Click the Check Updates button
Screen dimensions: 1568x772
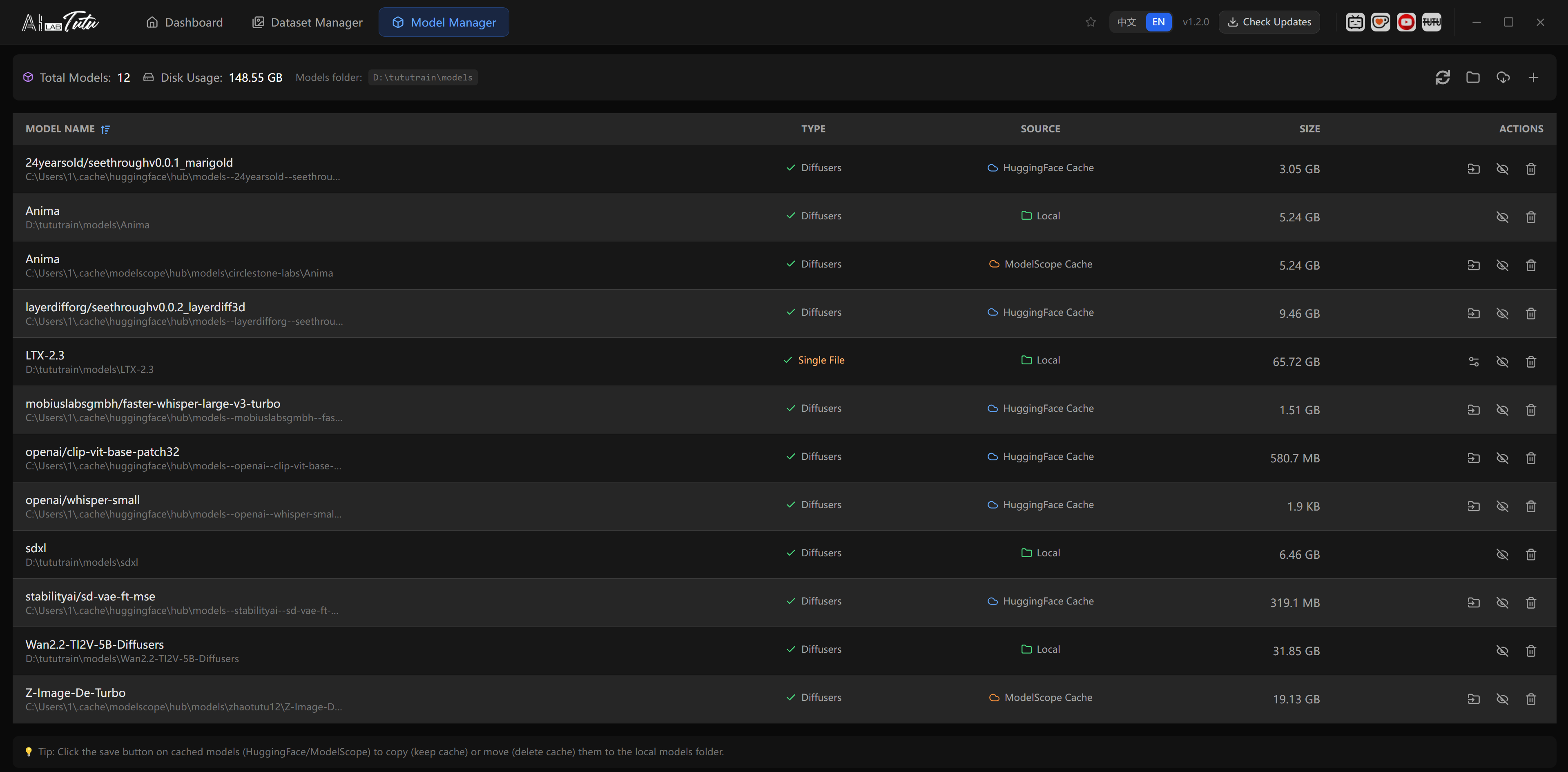1269,22
